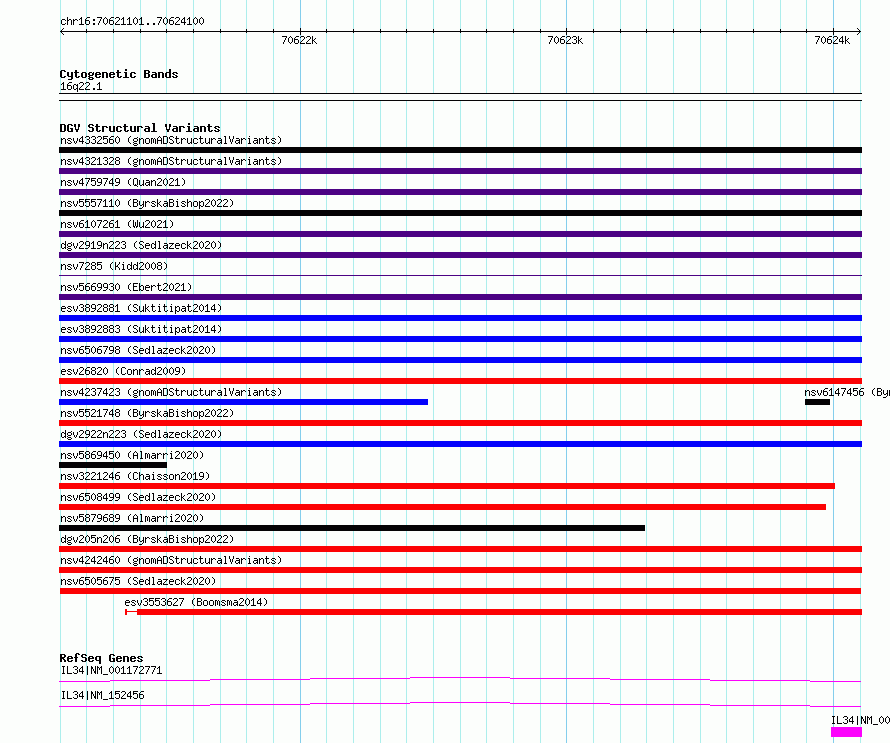The height and width of the screenshot is (743, 890).
Task: Select the 16q22.1 band label
Action: 81,86
